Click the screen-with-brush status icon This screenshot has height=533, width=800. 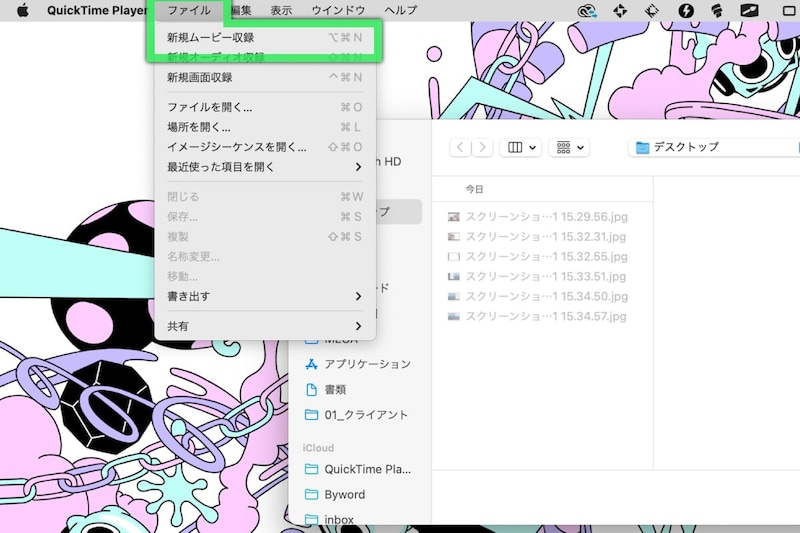749,10
